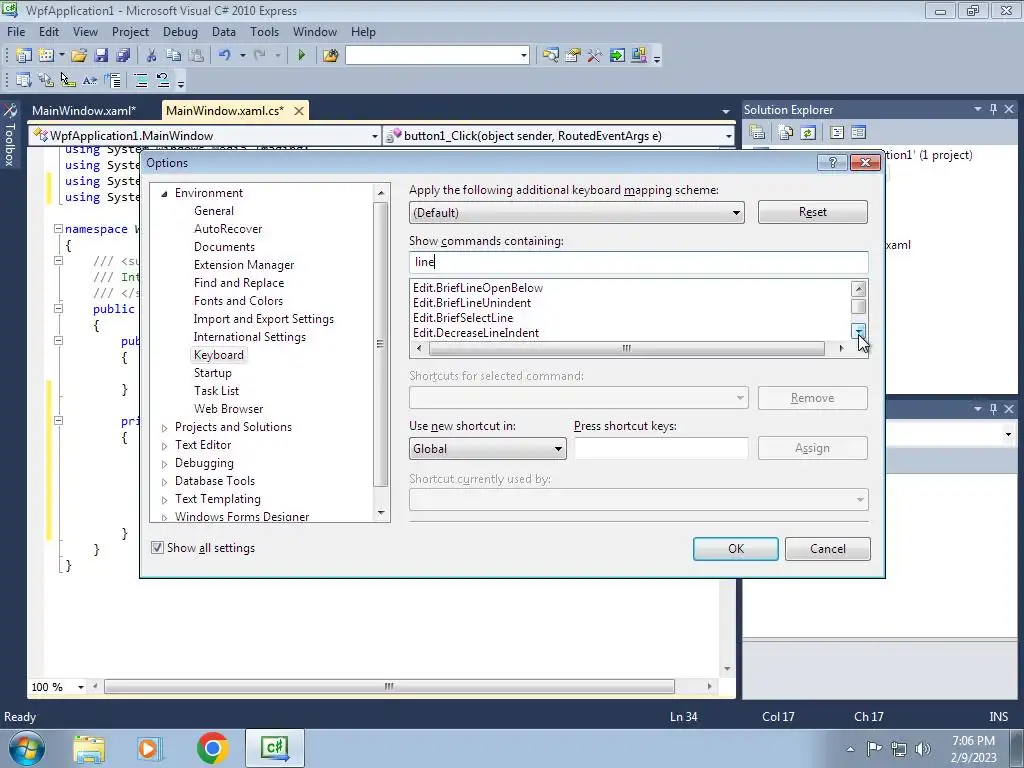
Task: Click the Show commands containing text field
Action: (x=639, y=262)
